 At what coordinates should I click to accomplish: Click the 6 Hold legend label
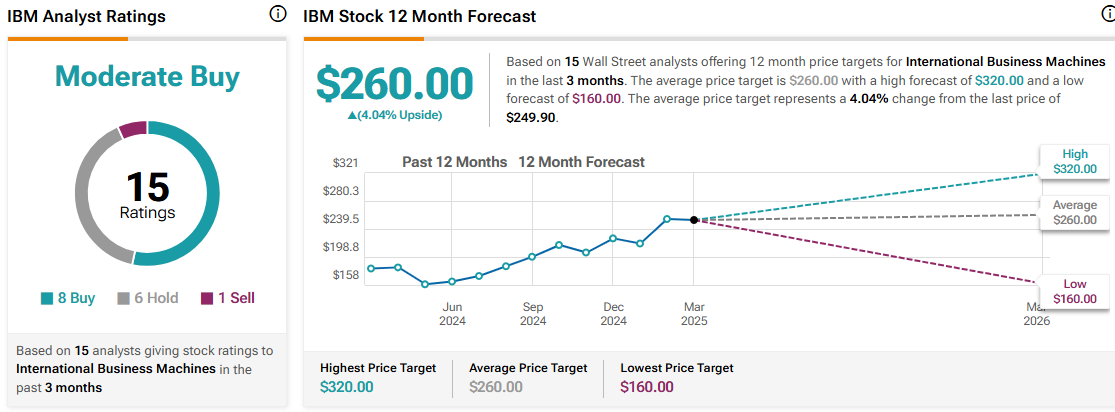pyautogui.click(x=156, y=299)
